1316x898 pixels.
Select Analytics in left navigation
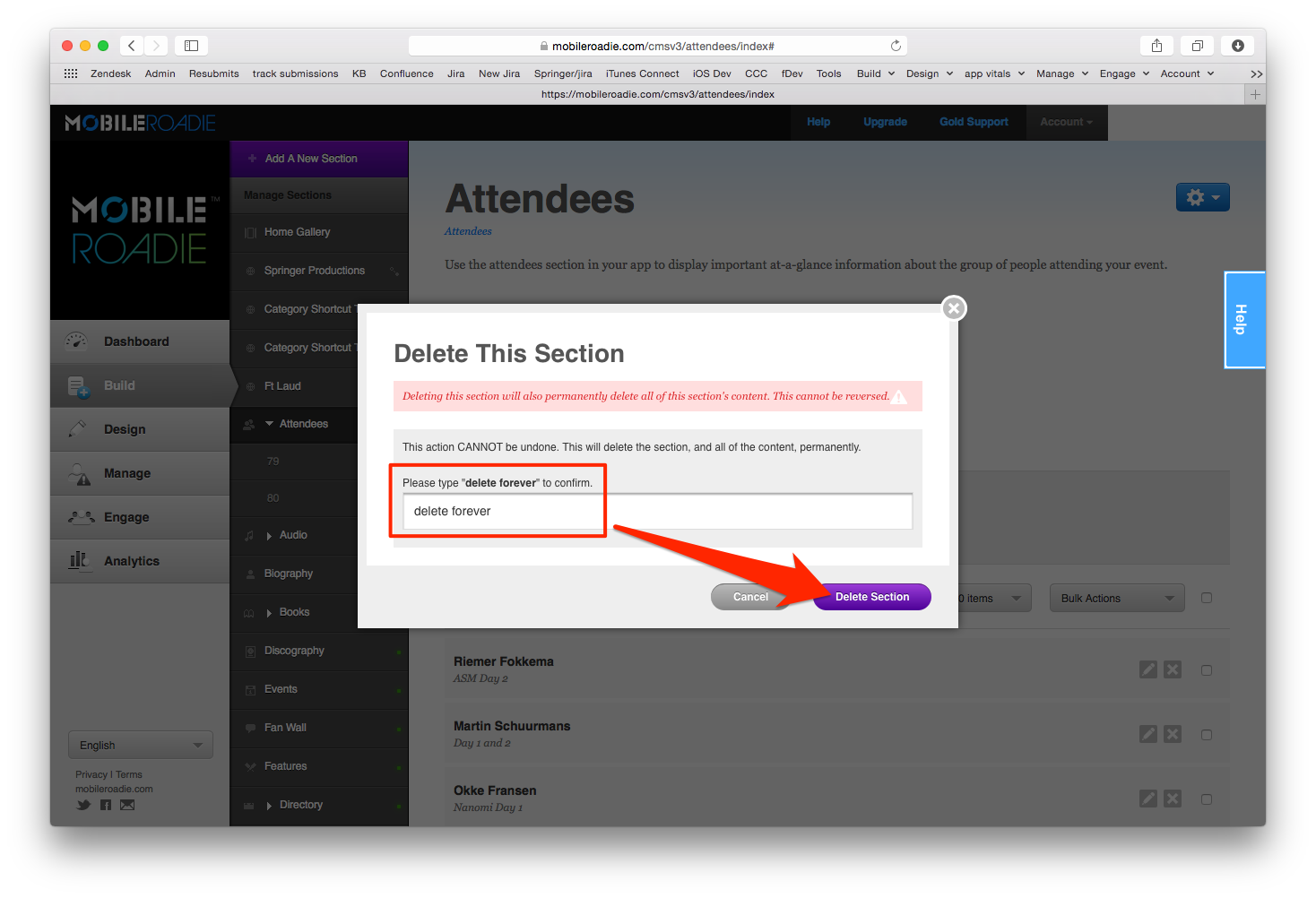click(x=131, y=561)
